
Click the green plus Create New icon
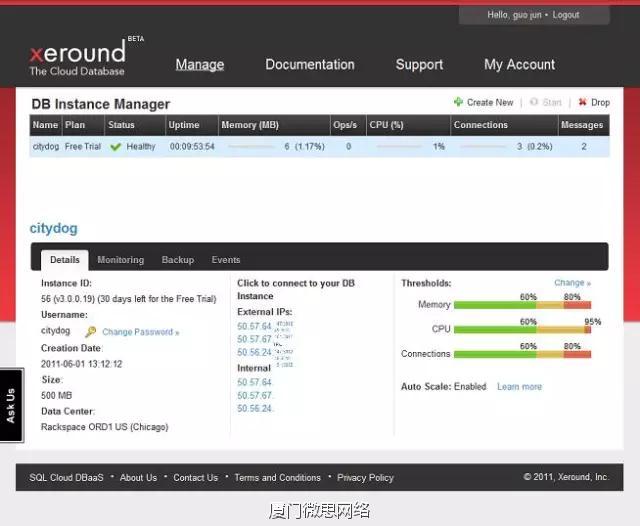pyautogui.click(x=458, y=102)
